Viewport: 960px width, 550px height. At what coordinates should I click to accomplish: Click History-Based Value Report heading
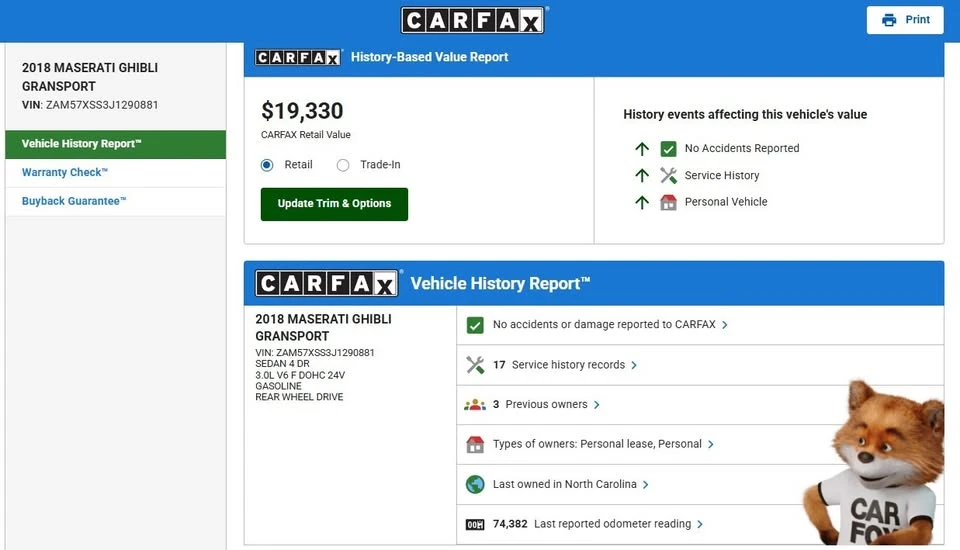429,57
